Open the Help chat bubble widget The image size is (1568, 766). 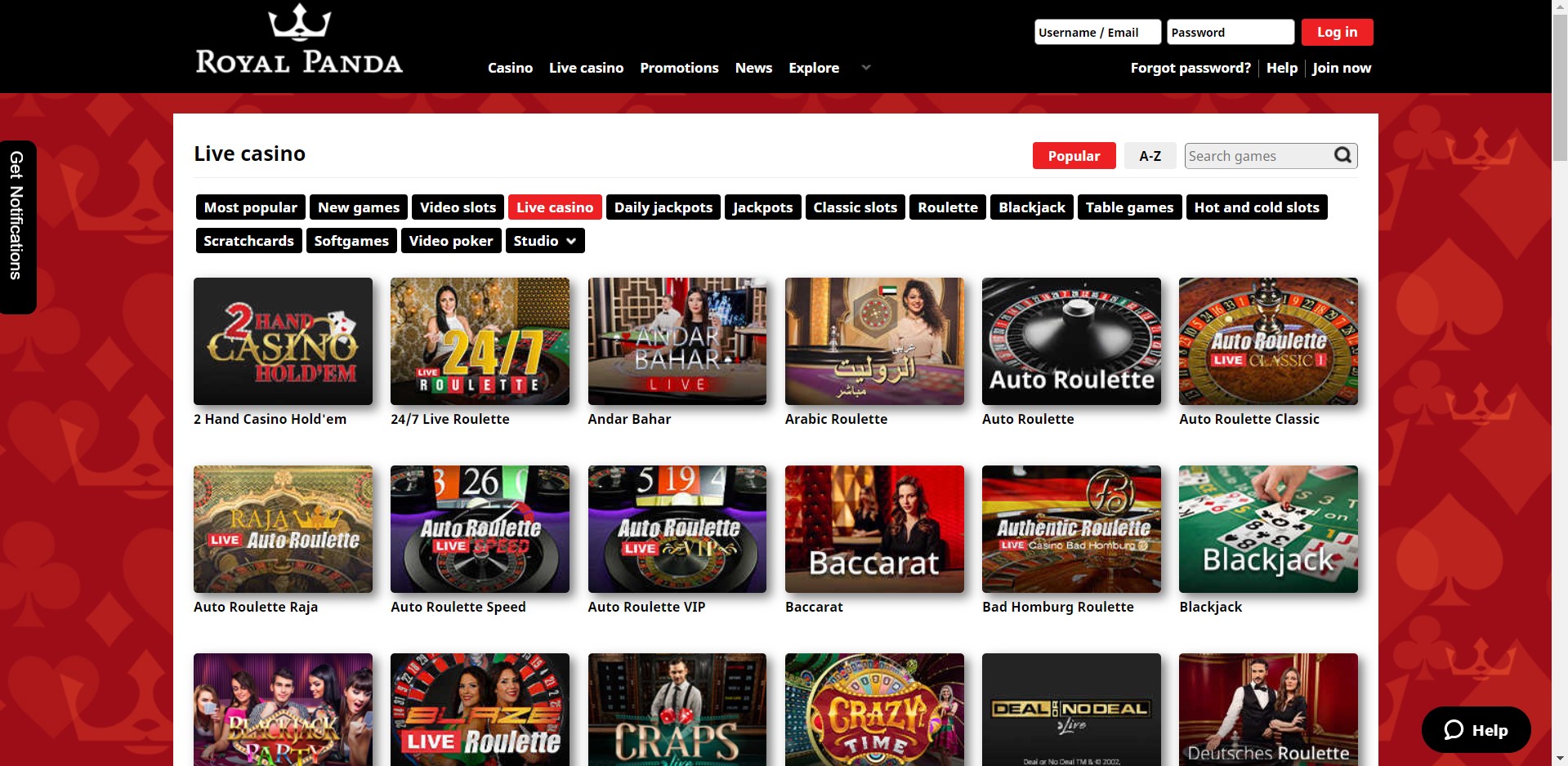[x=1476, y=730]
